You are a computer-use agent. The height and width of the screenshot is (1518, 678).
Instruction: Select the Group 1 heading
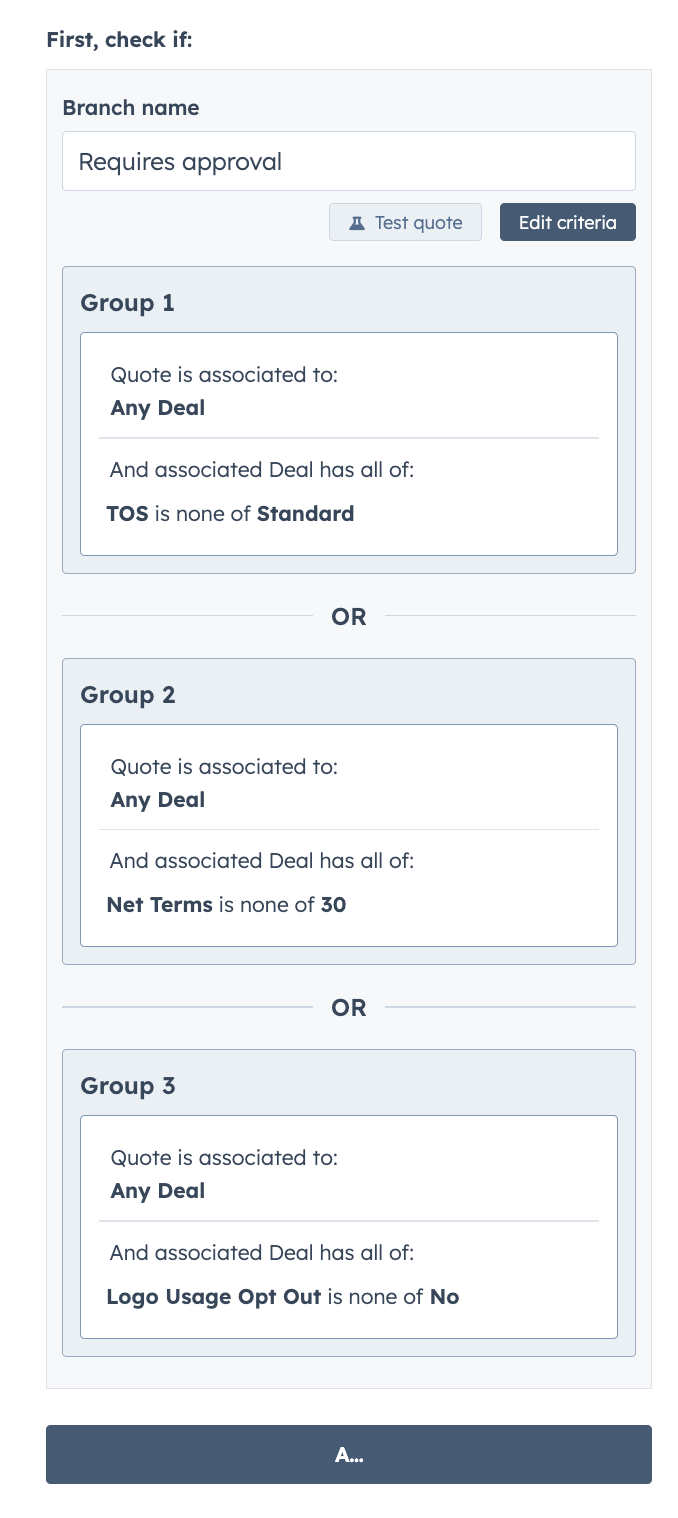coord(128,303)
